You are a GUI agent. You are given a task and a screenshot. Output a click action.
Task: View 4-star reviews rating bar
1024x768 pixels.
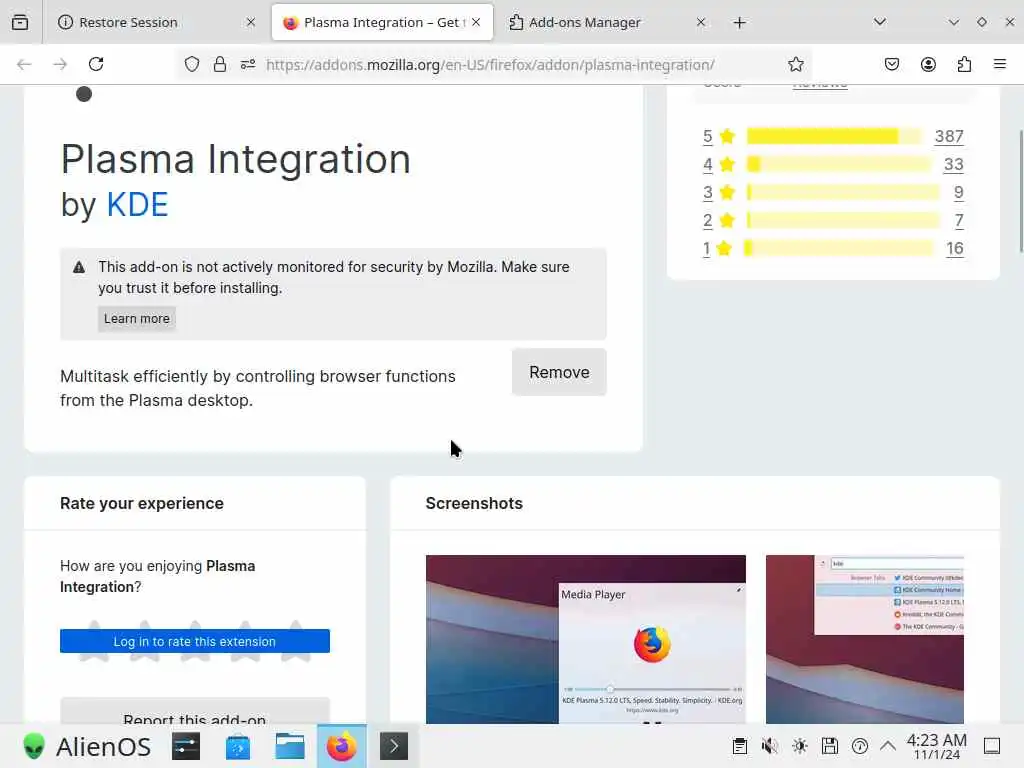click(839, 164)
